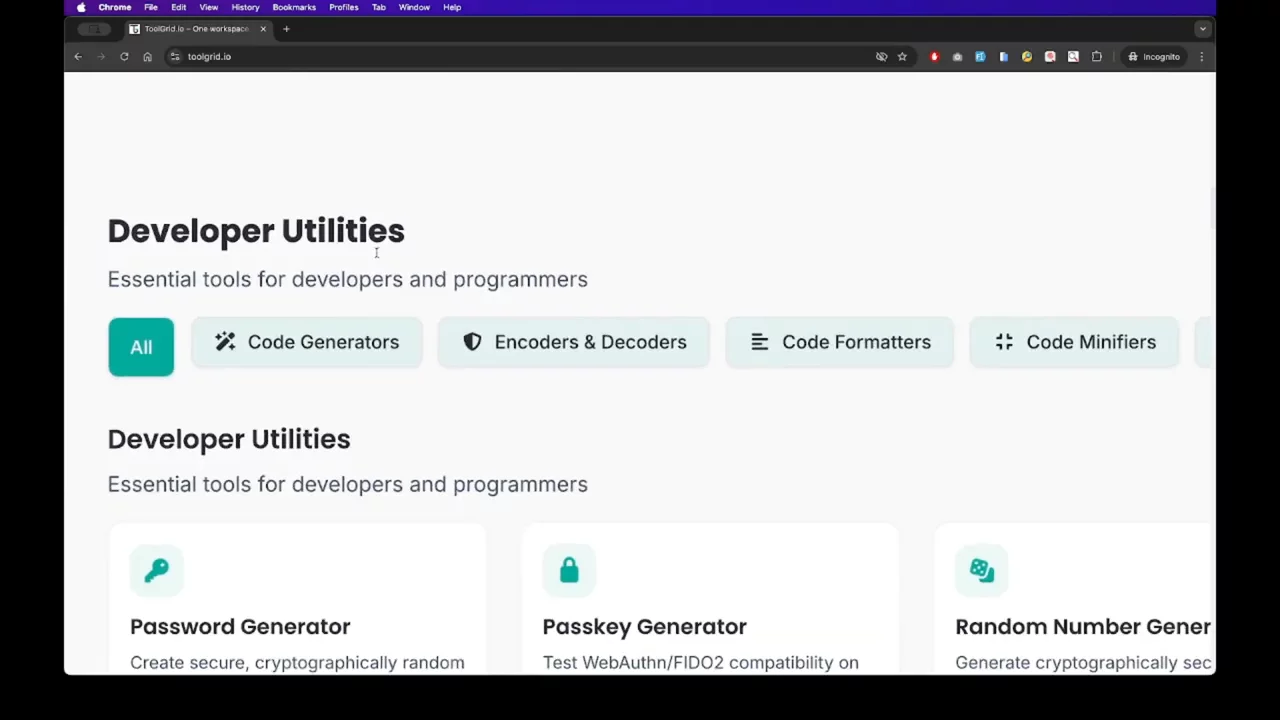1280x720 pixels.
Task: Select the ToolGrid.io browser tab
Action: coord(197,29)
